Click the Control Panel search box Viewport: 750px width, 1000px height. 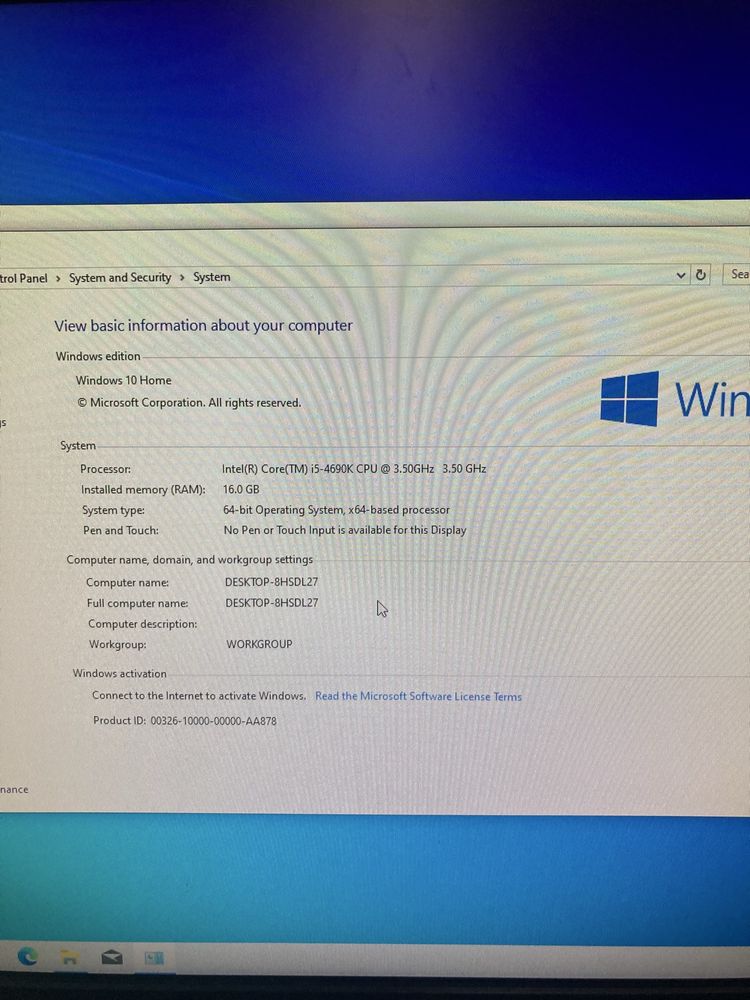pyautogui.click(x=737, y=274)
